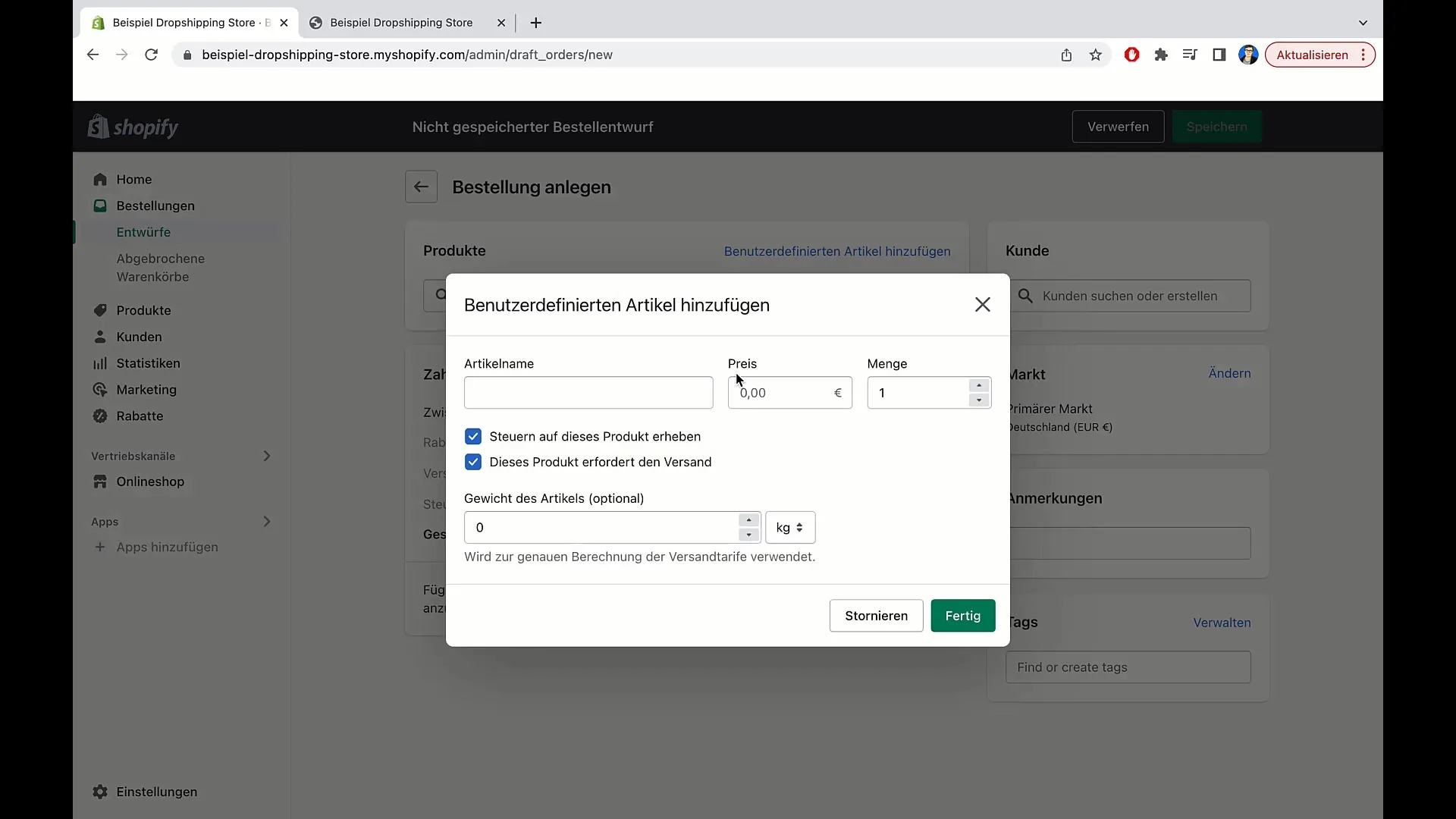This screenshot has width=1456, height=819.
Task: Click the search icon in Kunden field
Action: [1025, 296]
